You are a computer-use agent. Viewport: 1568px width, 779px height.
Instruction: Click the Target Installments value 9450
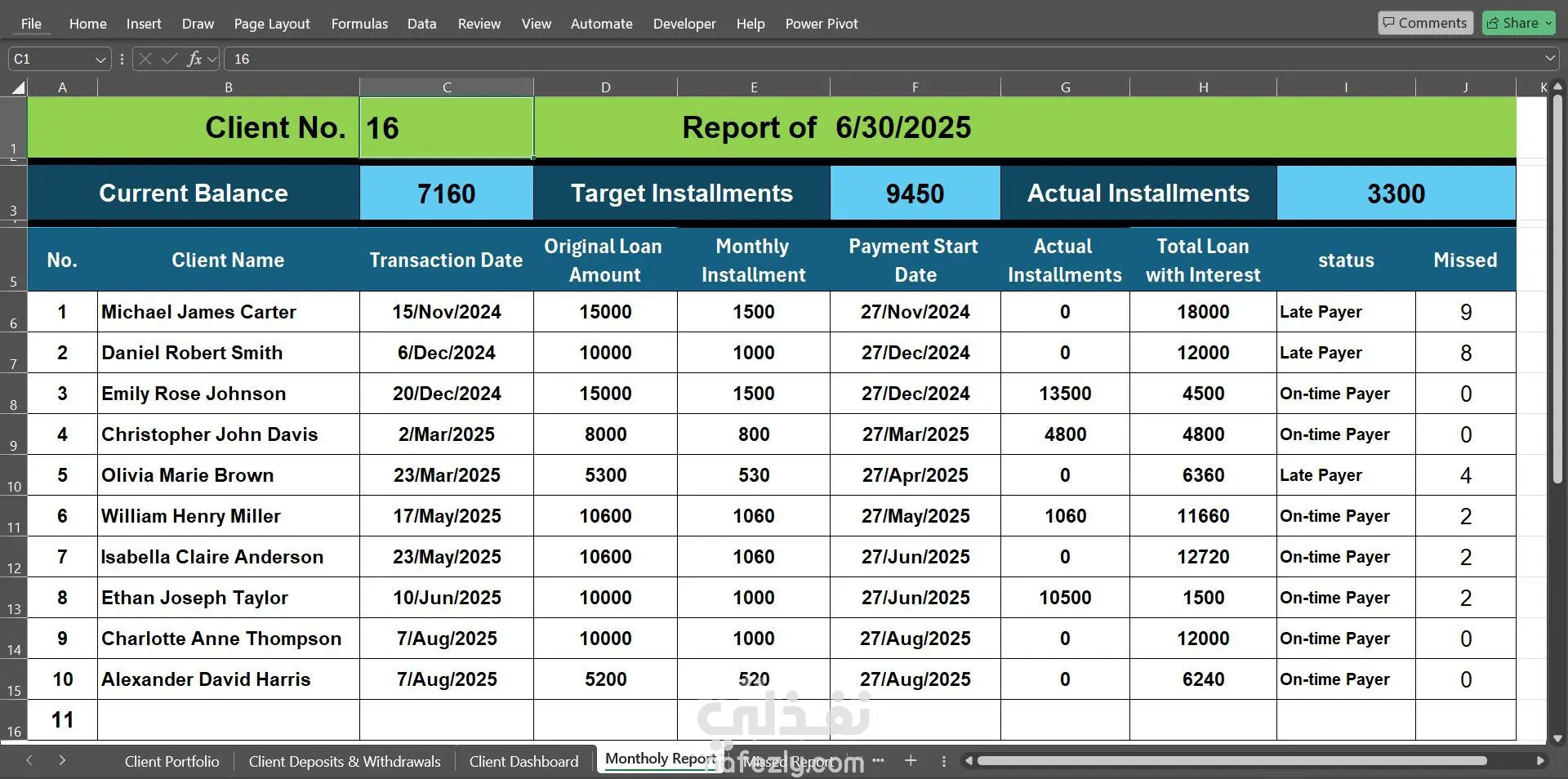(915, 194)
